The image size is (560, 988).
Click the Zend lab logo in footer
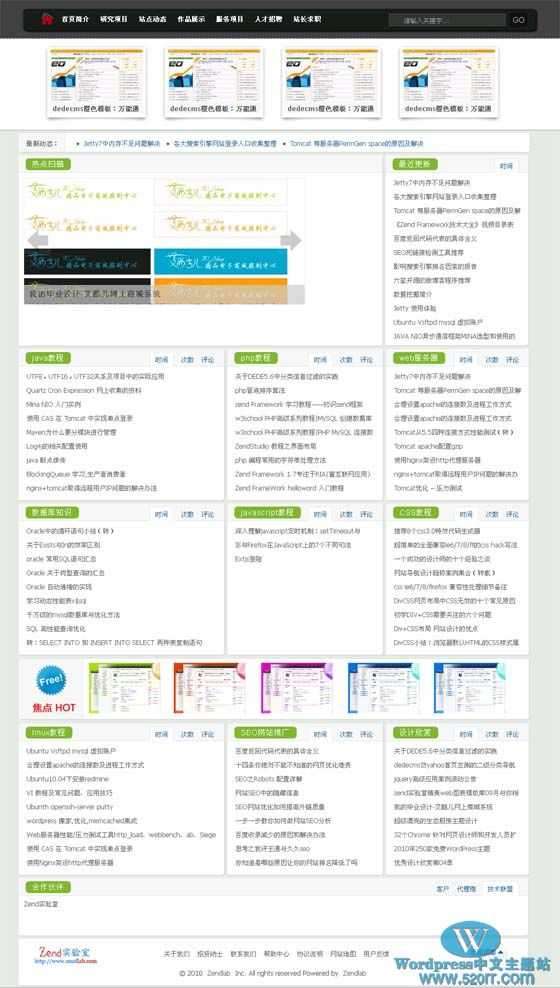(x=65, y=953)
